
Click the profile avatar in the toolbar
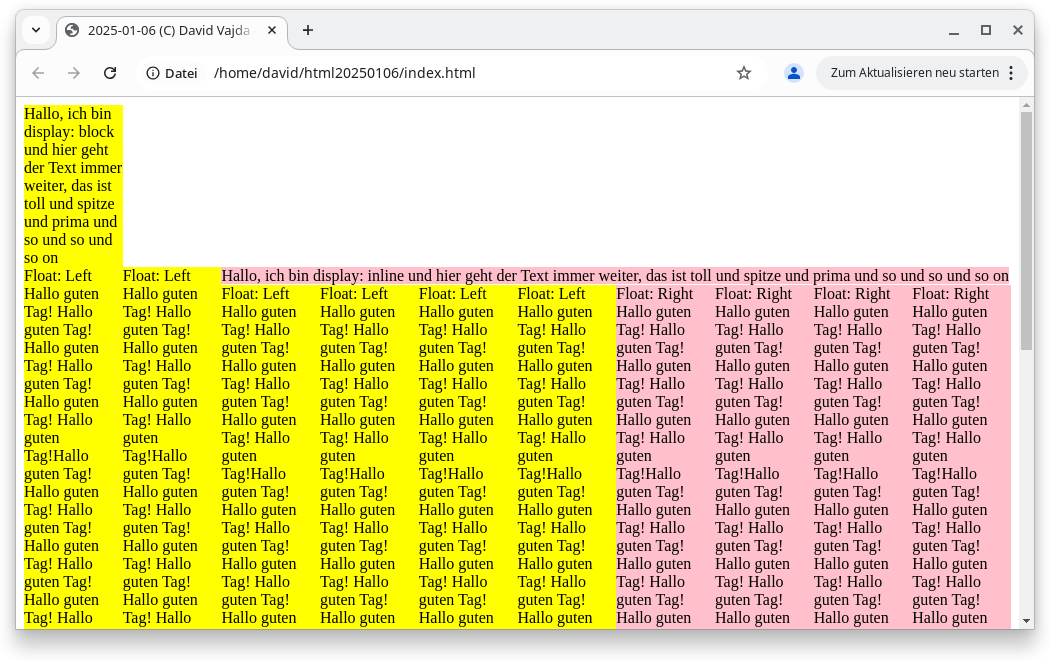[793, 72]
